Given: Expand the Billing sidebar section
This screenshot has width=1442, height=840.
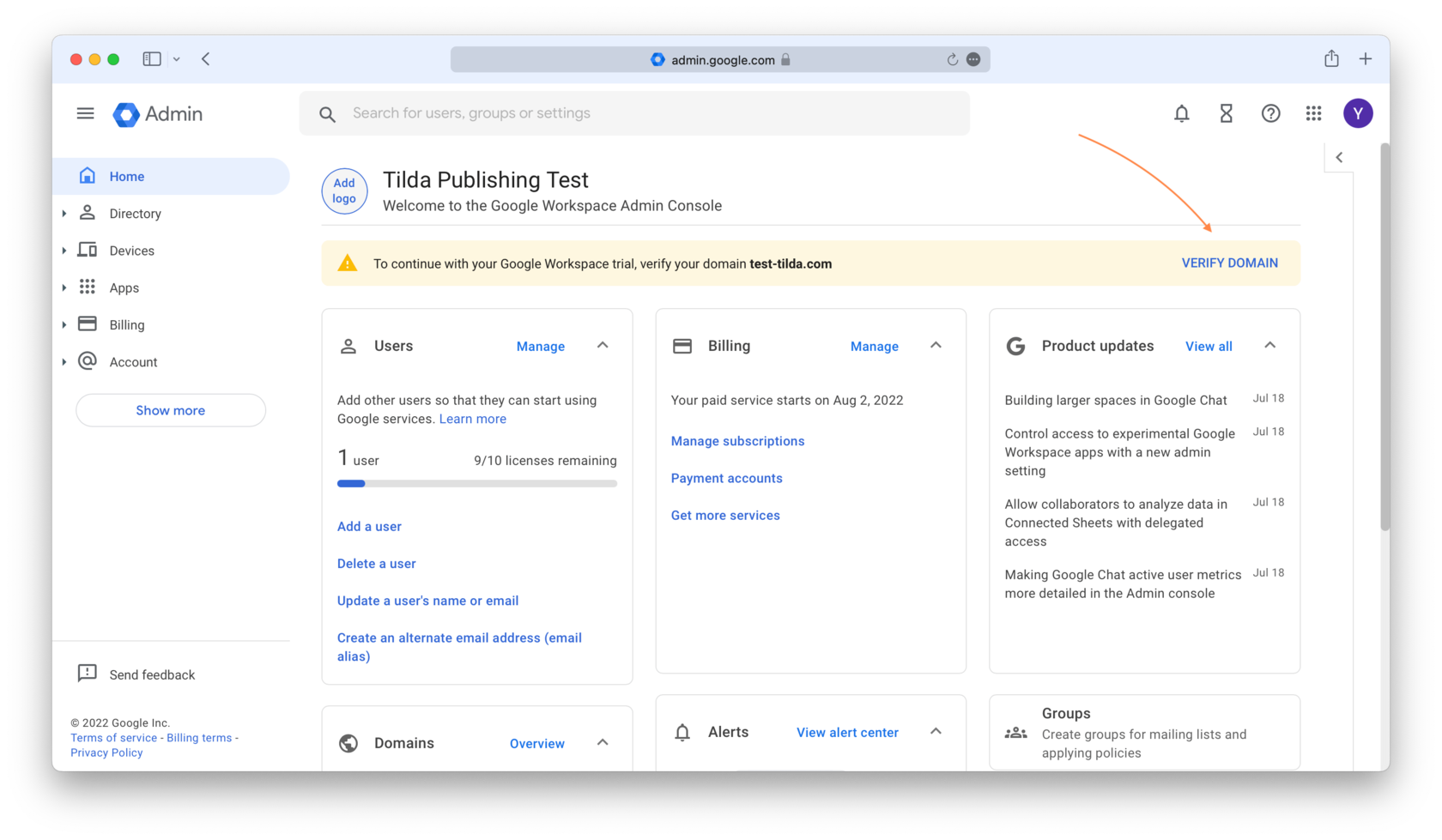Looking at the screenshot, I should 64,324.
